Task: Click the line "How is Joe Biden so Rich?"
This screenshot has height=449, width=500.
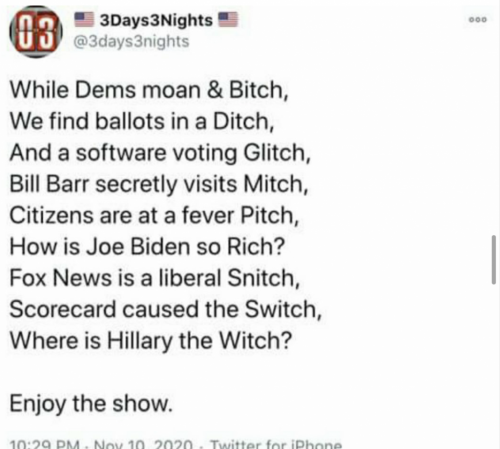Action: pos(148,247)
